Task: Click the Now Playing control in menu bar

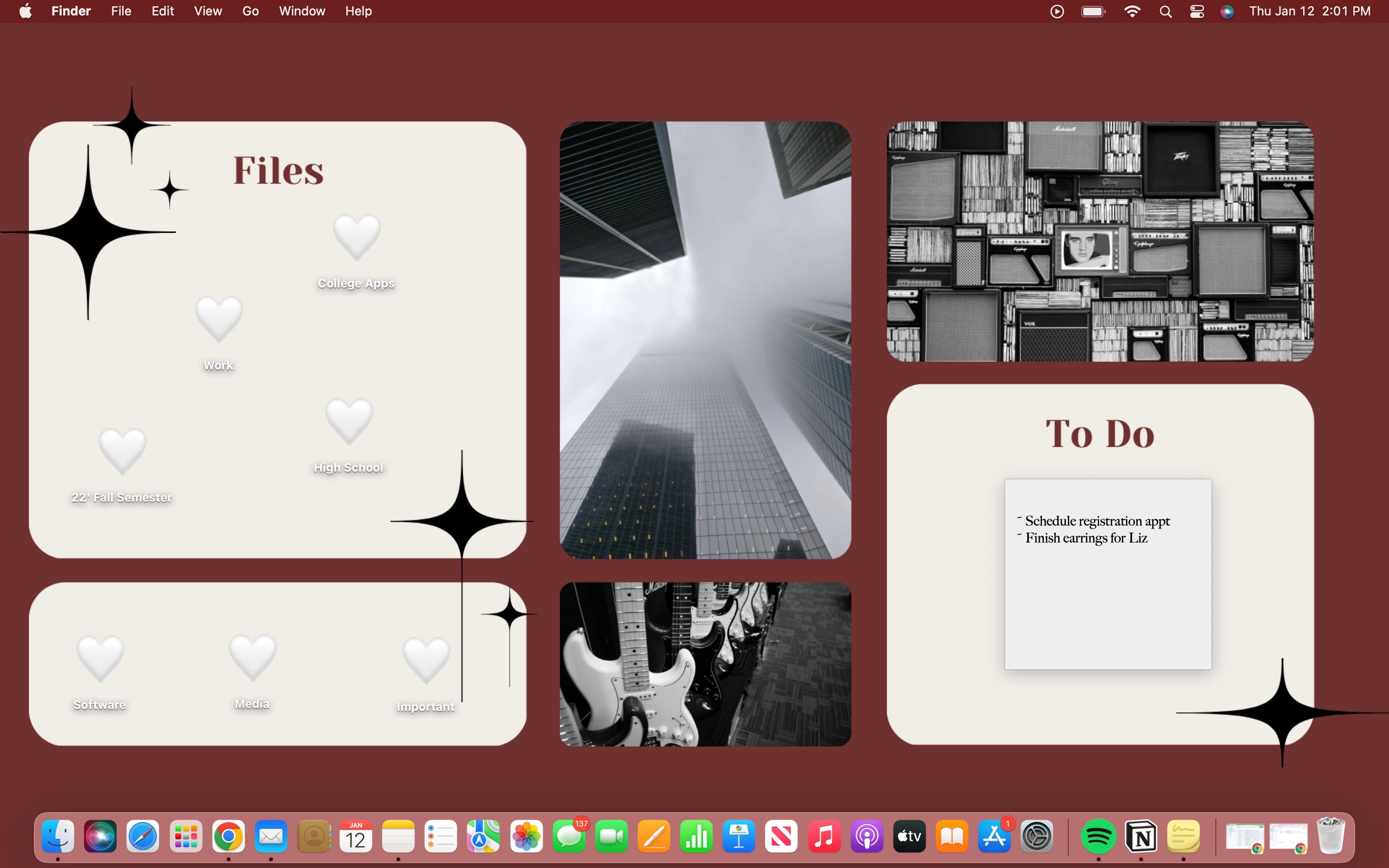Action: 1056,11
